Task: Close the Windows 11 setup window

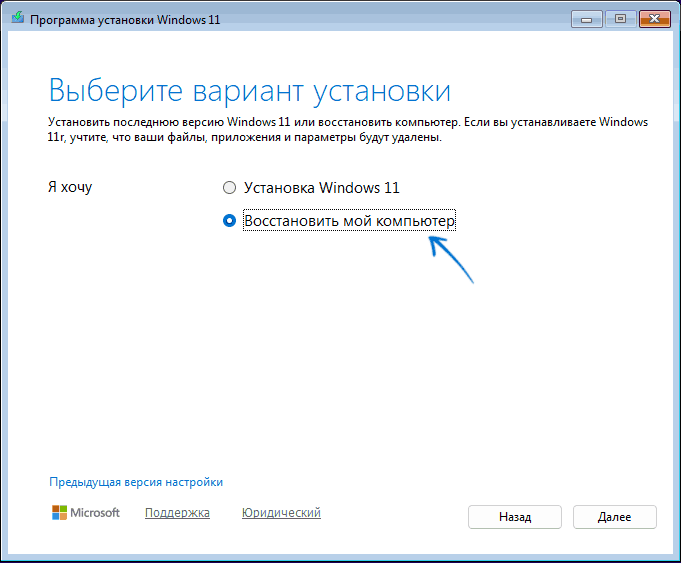Action: tap(655, 19)
